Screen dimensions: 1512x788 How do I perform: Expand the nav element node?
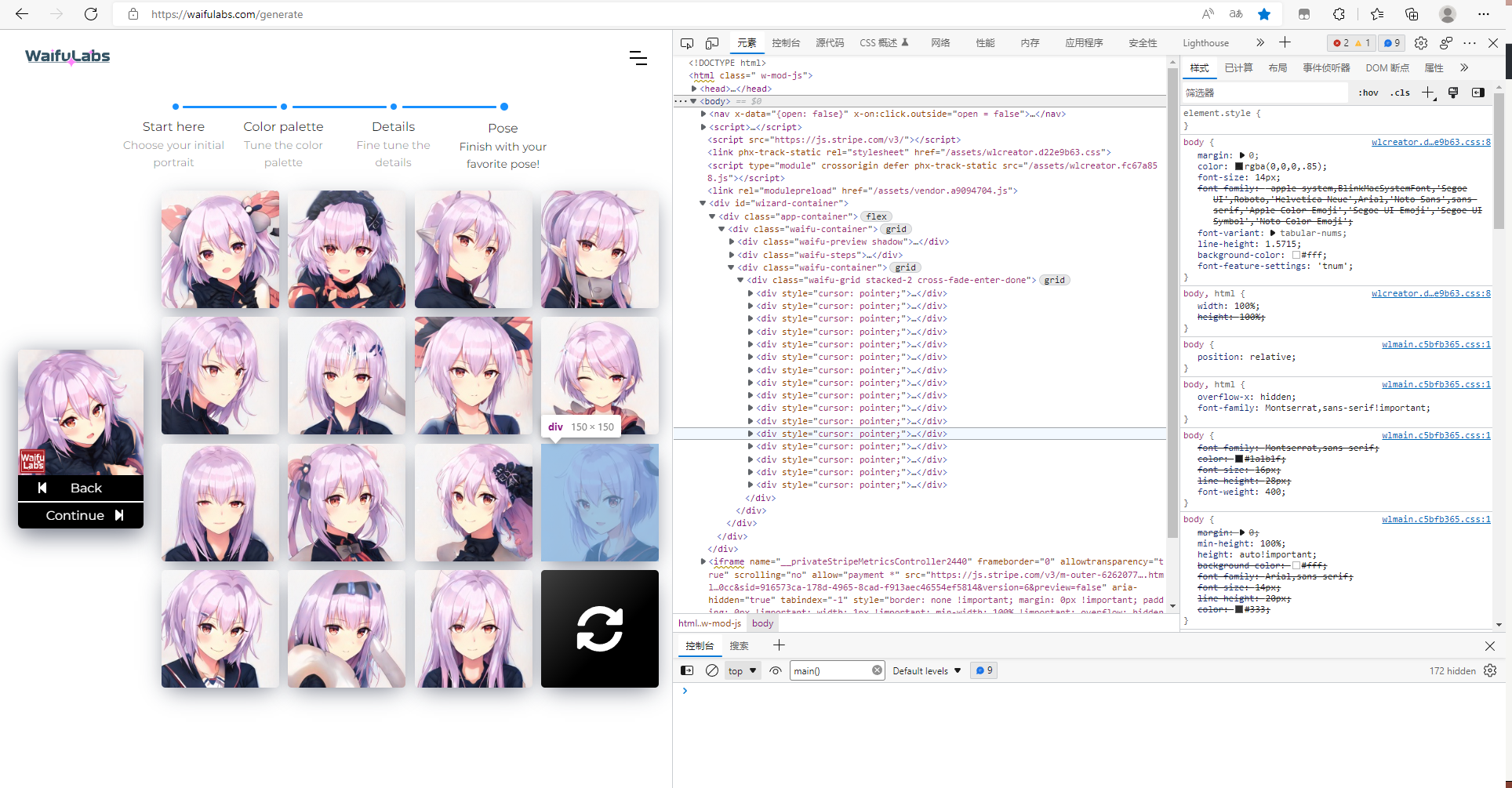click(x=703, y=114)
